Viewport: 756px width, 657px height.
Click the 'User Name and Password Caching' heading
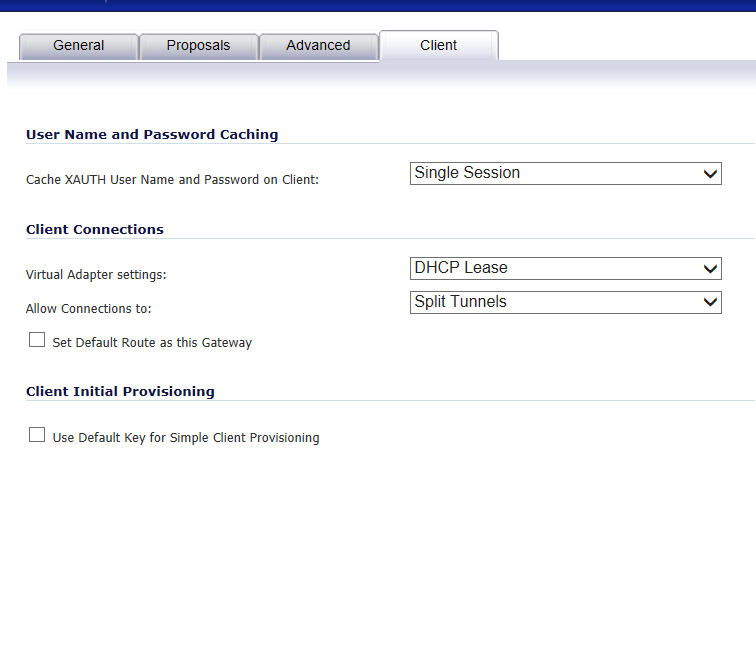(152, 134)
